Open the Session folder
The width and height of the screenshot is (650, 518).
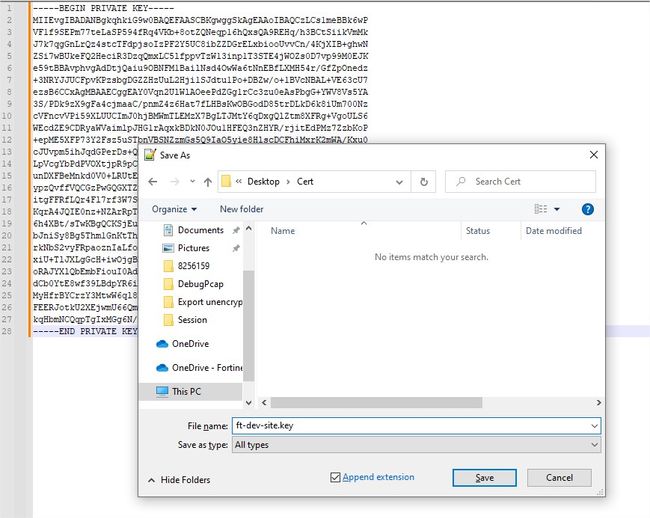tap(192, 320)
